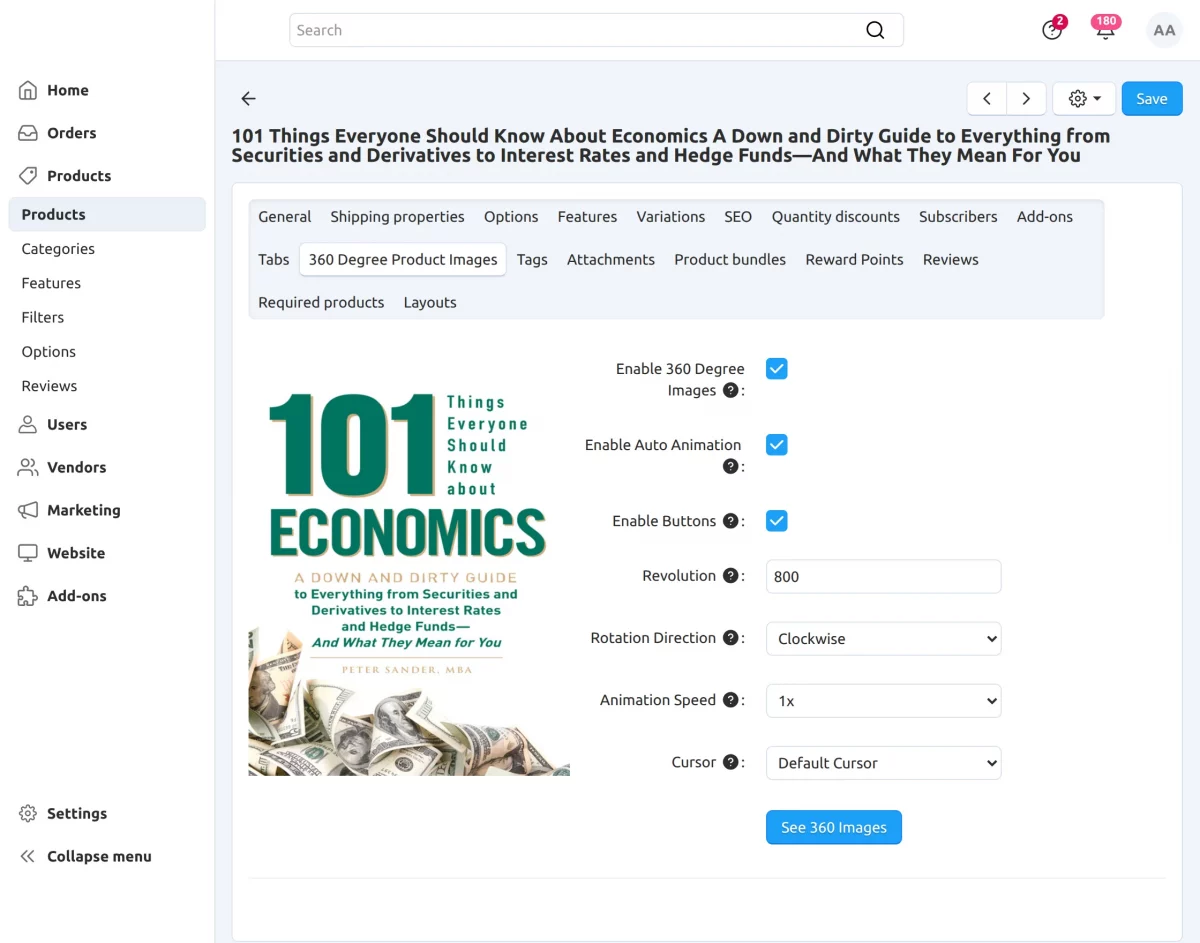The width and height of the screenshot is (1200, 943).
Task: Open the Product bundles tab
Action: (x=730, y=260)
